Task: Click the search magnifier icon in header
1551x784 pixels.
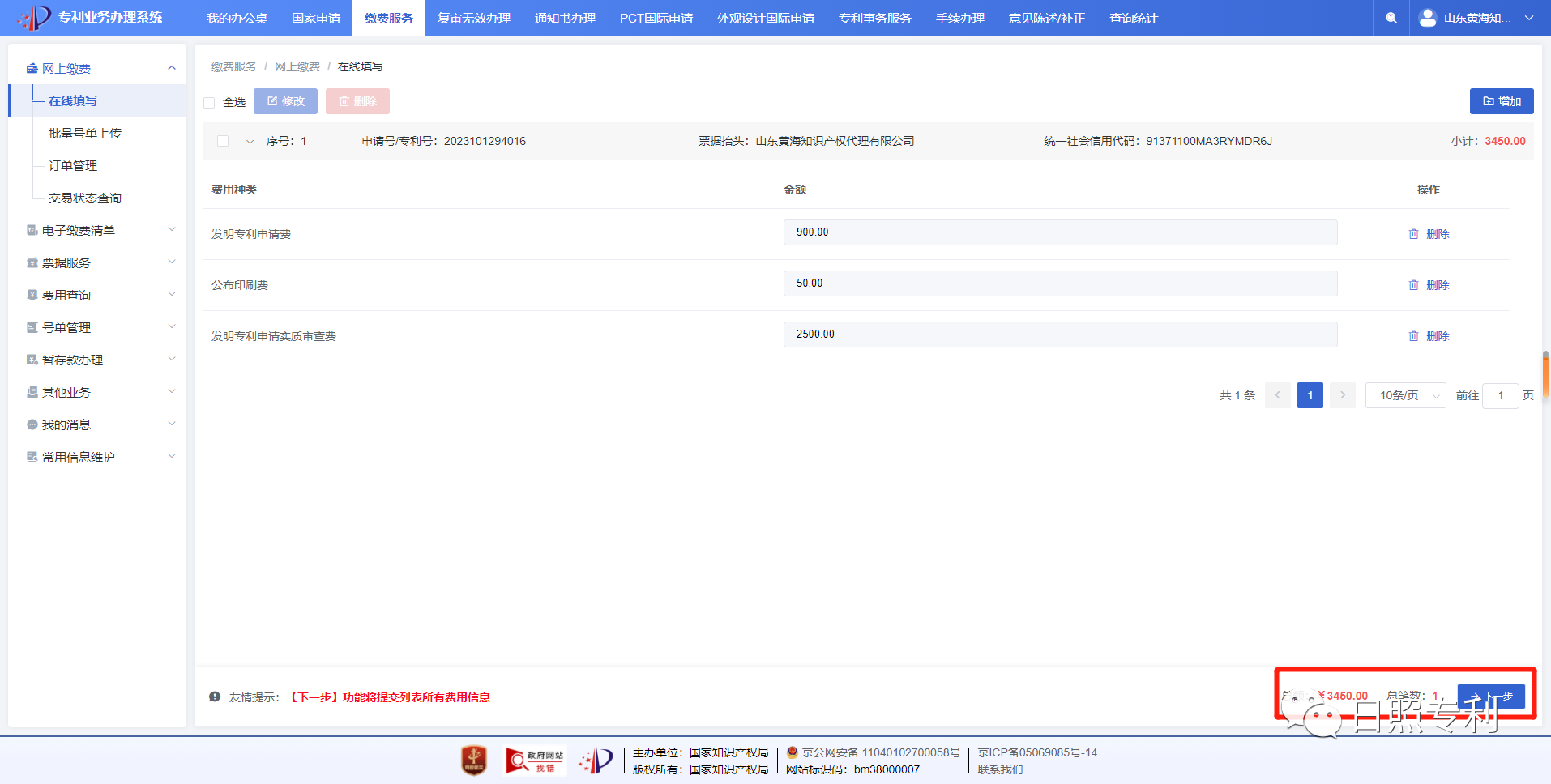Action: [x=1391, y=18]
